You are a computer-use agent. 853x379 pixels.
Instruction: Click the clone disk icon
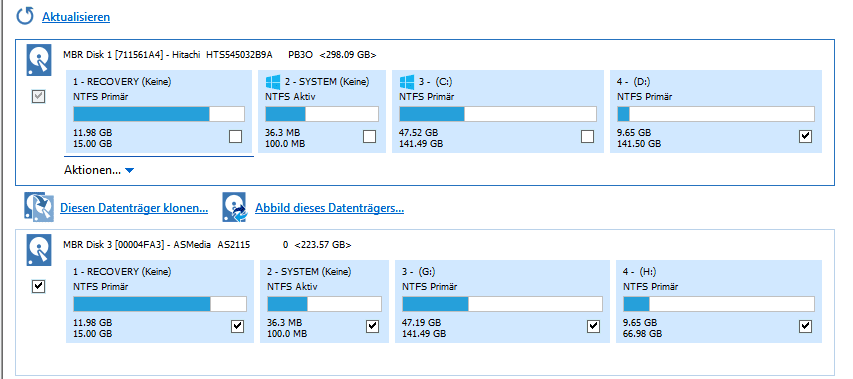(x=39, y=207)
